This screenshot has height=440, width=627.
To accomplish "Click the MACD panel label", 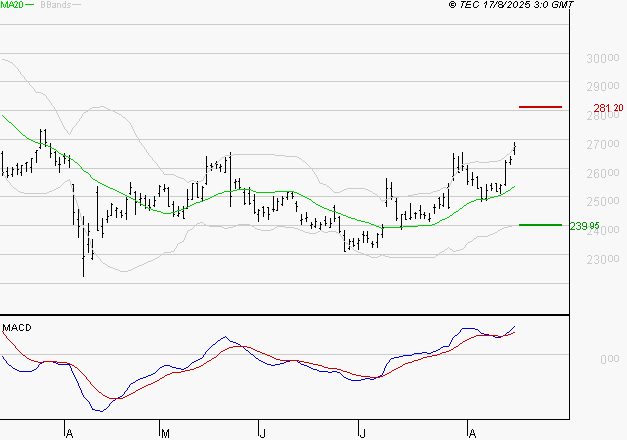I will pyautogui.click(x=17, y=328).
